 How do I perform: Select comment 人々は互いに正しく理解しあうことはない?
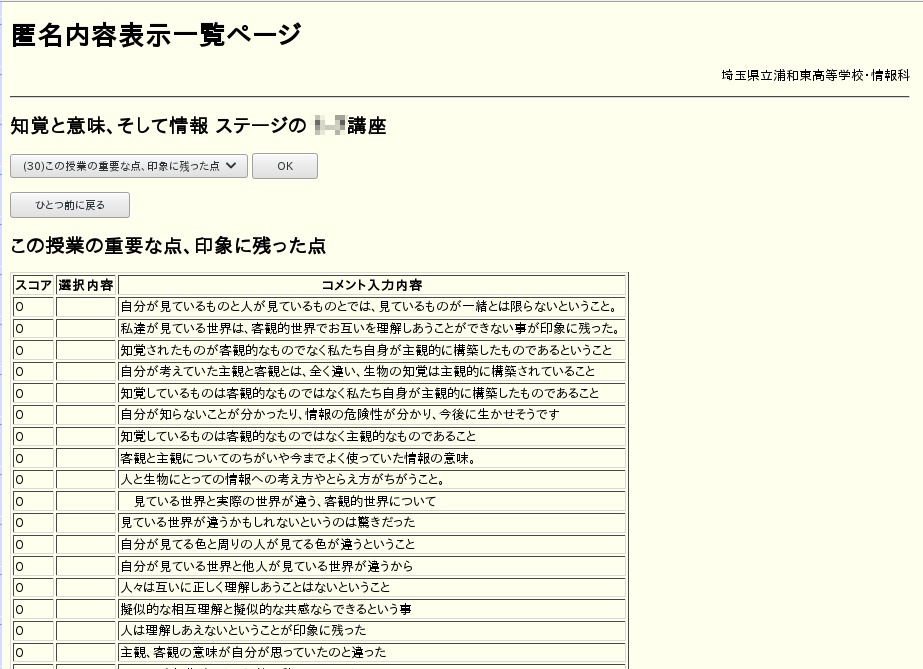pyautogui.click(x=255, y=587)
